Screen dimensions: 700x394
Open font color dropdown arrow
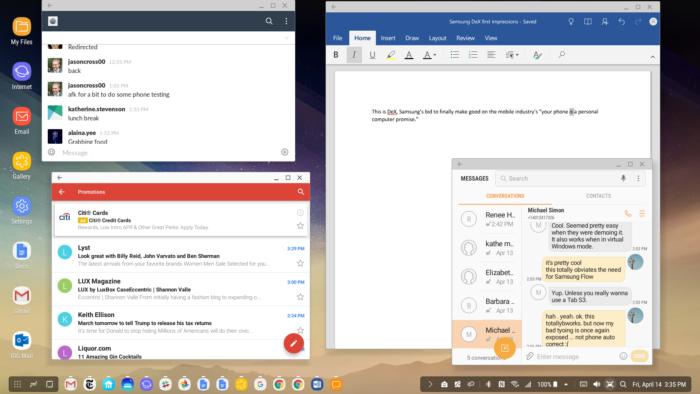[x=435, y=55]
